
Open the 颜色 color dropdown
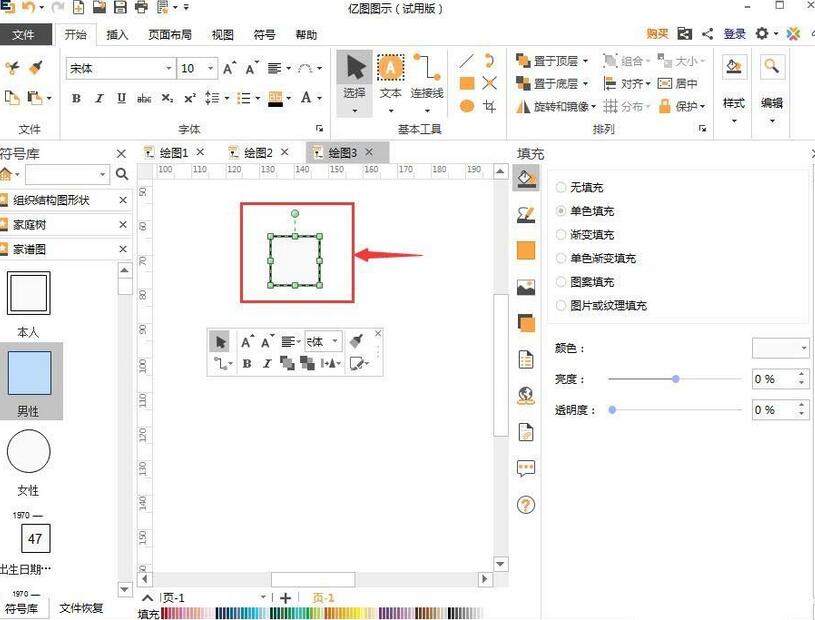pos(779,347)
